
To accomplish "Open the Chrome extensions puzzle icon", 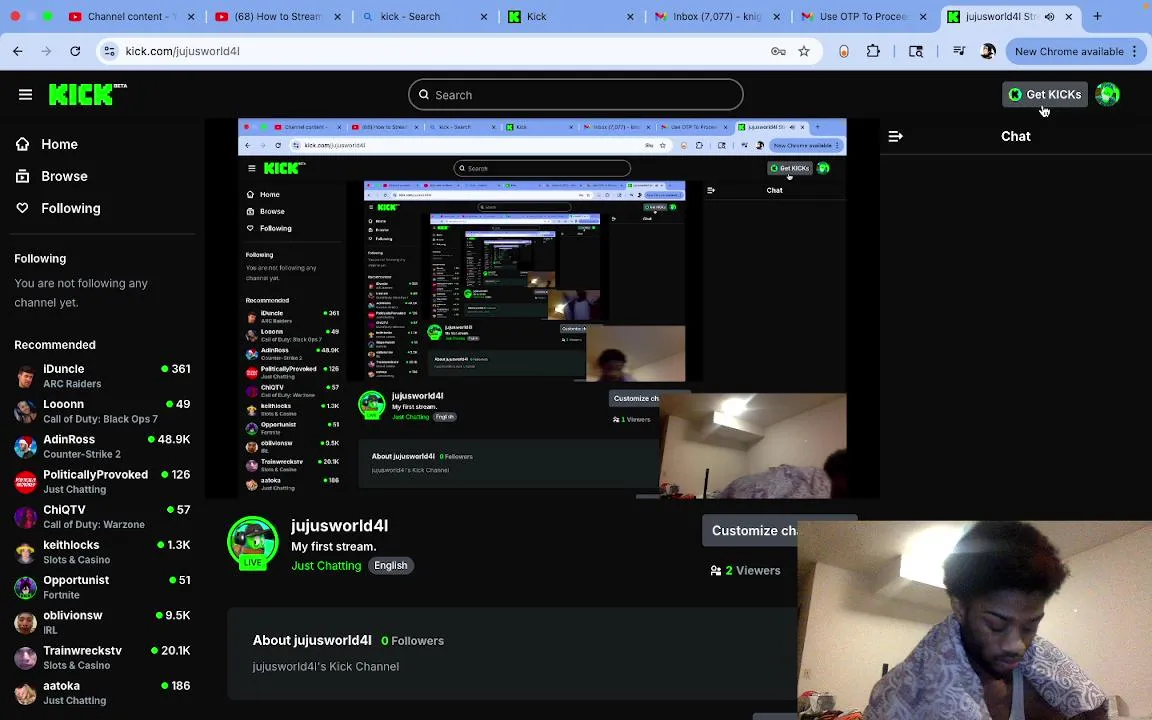I will click(873, 51).
